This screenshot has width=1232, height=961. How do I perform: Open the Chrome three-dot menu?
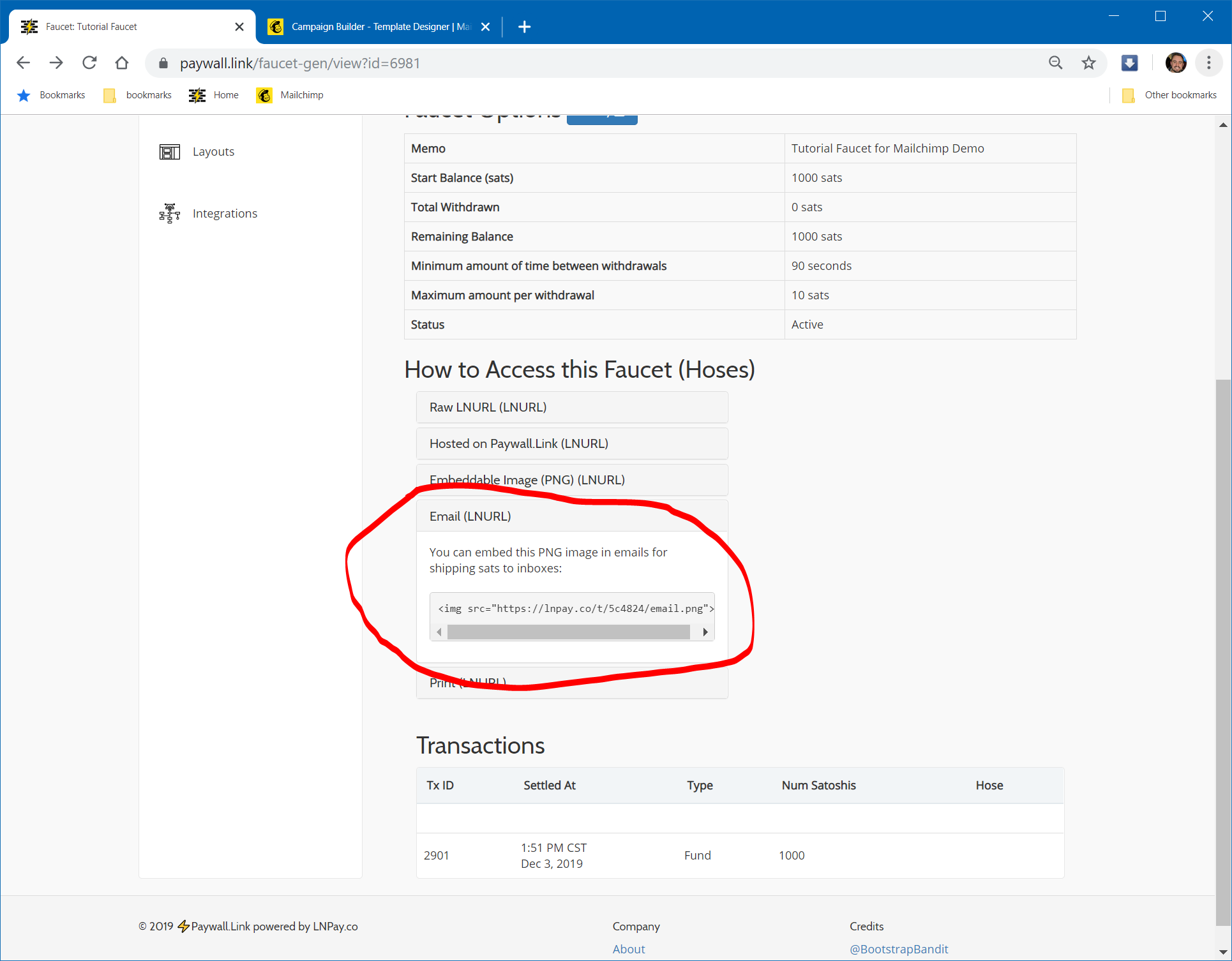(x=1208, y=63)
